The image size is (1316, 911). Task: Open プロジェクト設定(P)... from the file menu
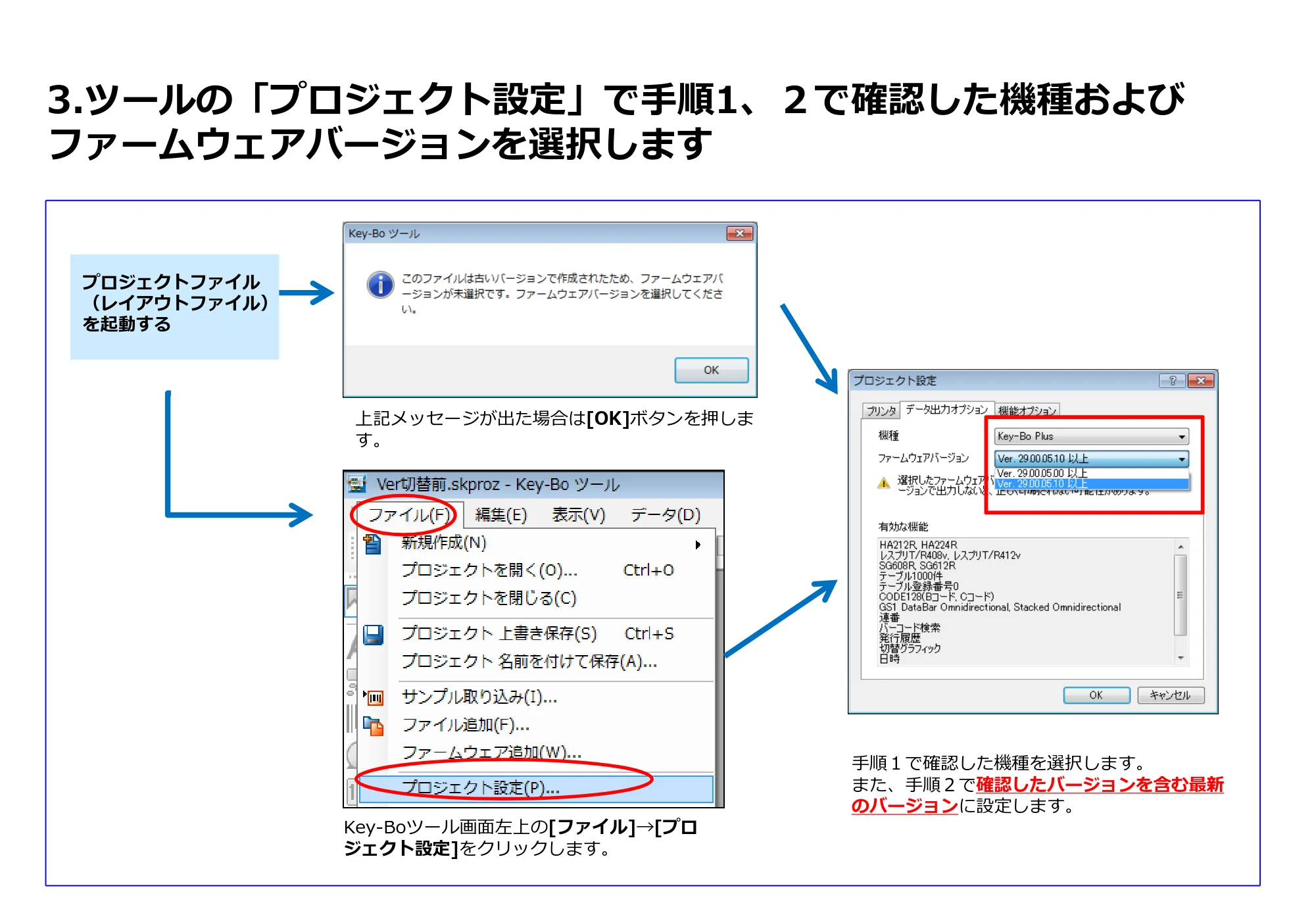click(x=536, y=787)
